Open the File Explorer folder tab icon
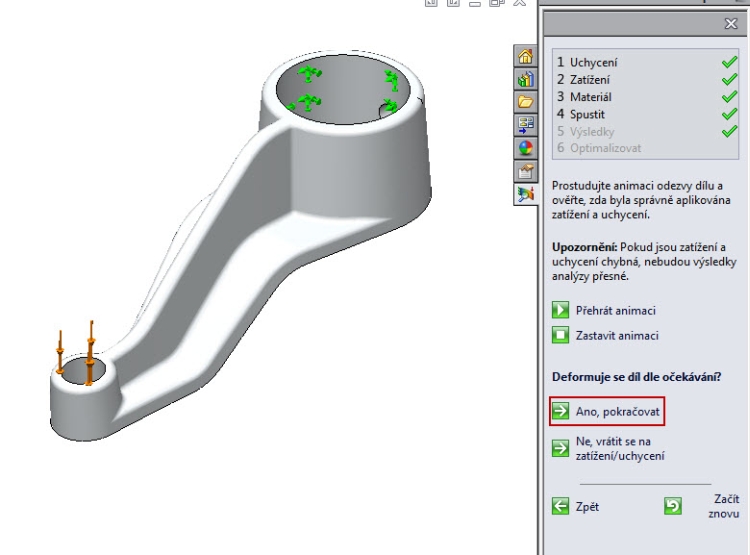 pos(525,101)
